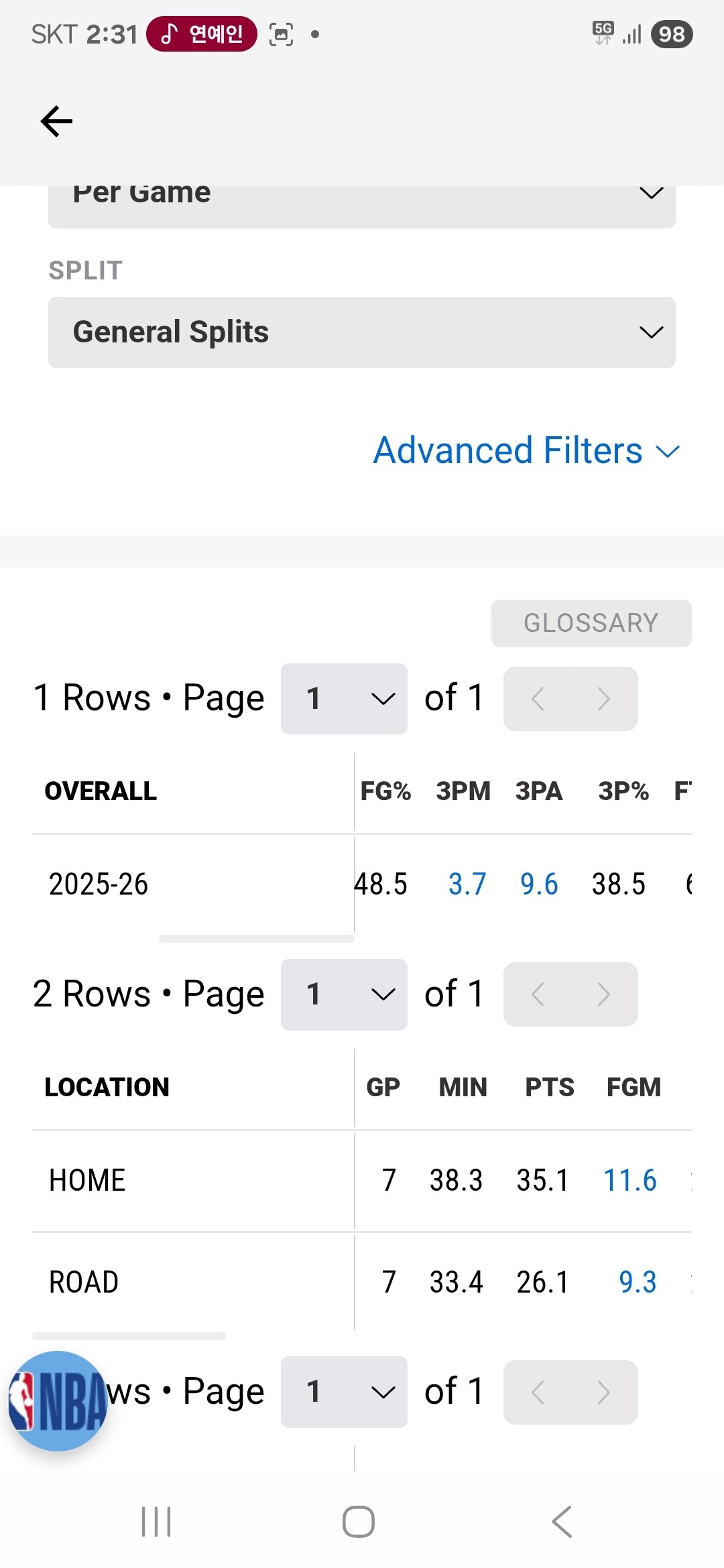
Task: Expand Advanced Filters
Action: [x=527, y=450]
